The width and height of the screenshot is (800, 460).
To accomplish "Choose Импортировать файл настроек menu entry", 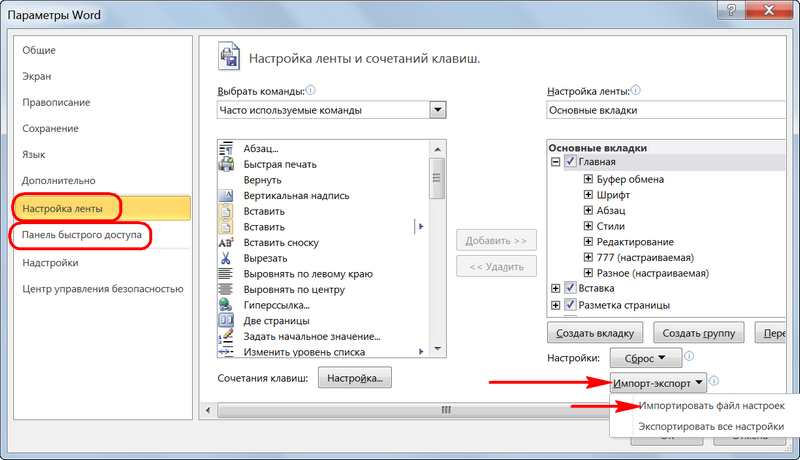I will pos(711,406).
